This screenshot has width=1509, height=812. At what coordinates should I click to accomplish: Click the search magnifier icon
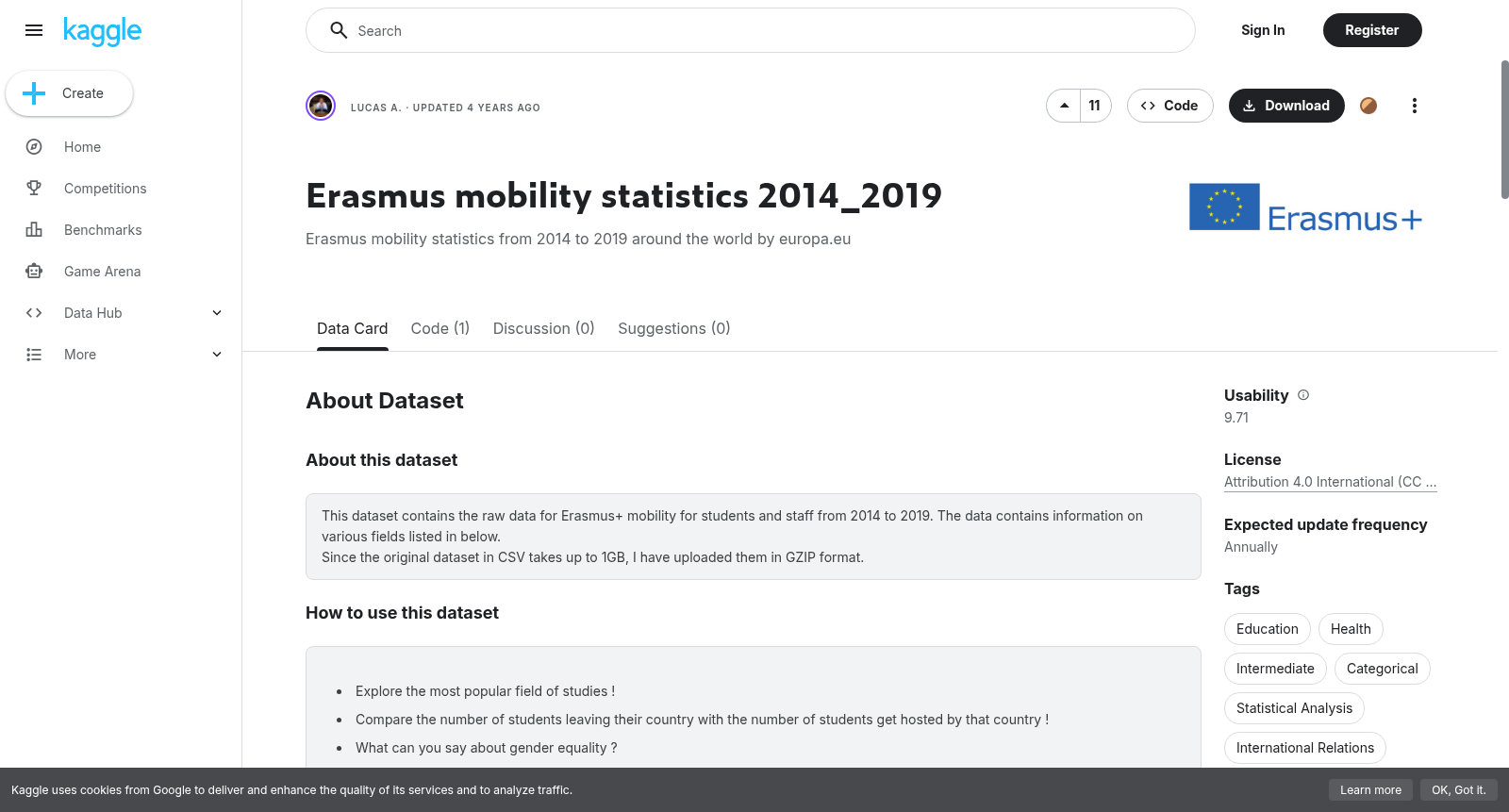pyautogui.click(x=339, y=30)
